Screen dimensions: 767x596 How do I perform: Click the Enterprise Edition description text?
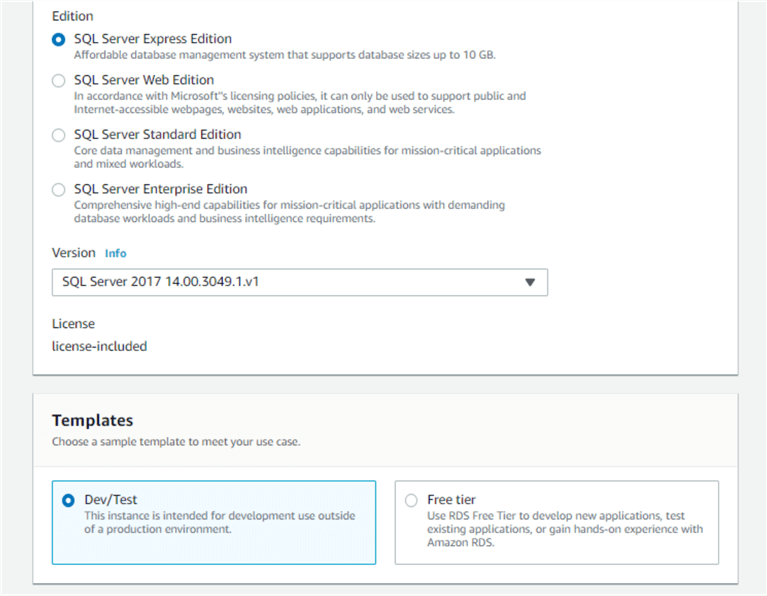[x=289, y=212]
